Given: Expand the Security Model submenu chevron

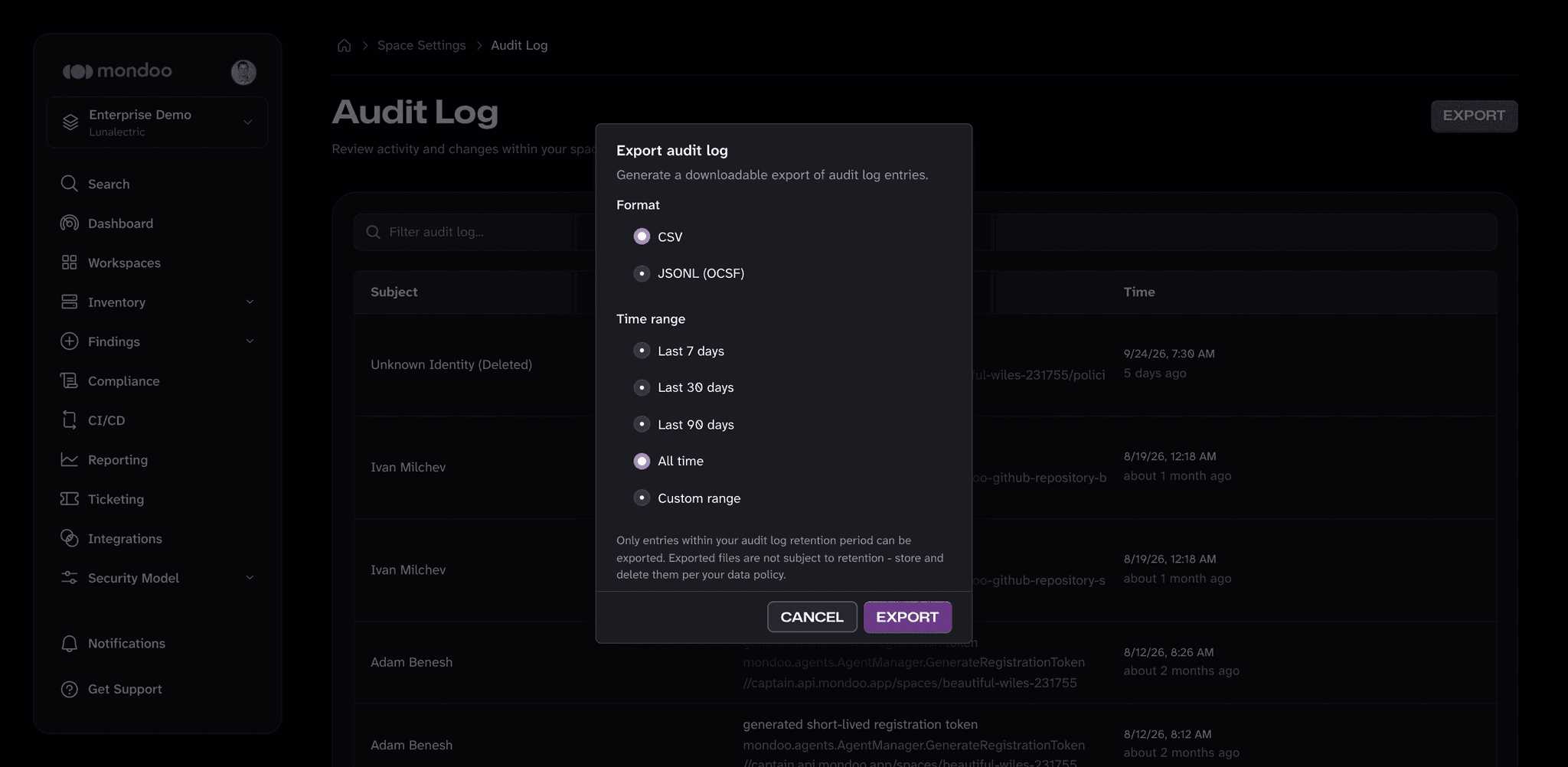Looking at the screenshot, I should tap(250, 578).
